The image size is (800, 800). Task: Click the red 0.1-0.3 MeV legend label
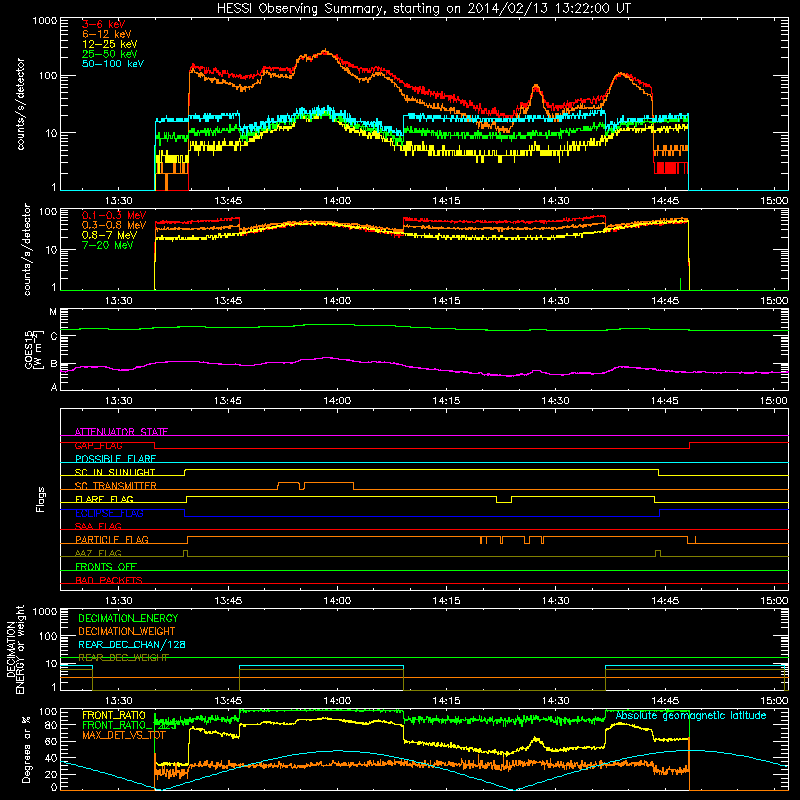pyautogui.click(x=114, y=215)
